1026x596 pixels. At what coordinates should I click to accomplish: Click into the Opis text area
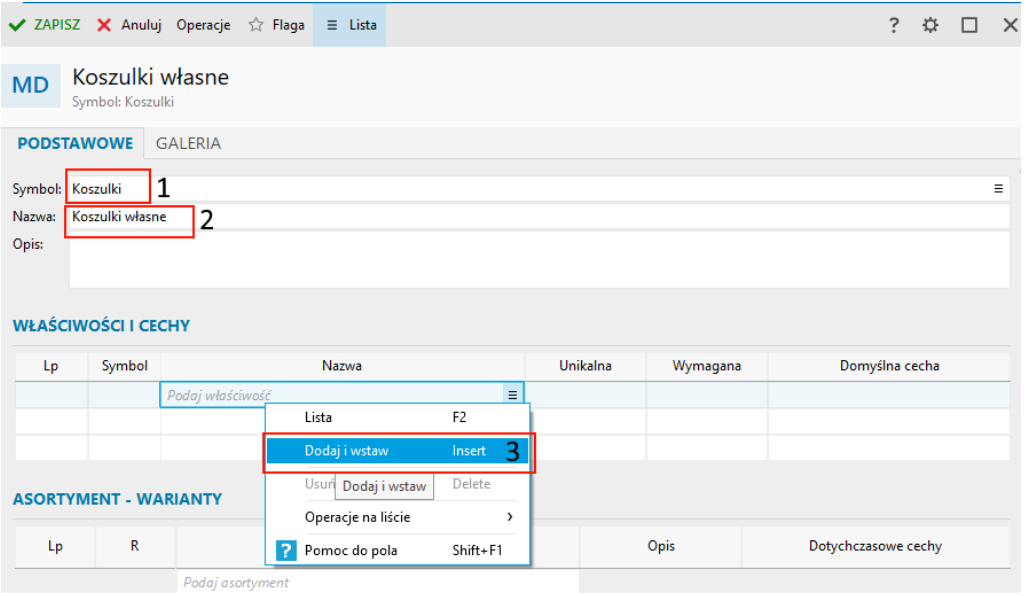tap(539, 260)
